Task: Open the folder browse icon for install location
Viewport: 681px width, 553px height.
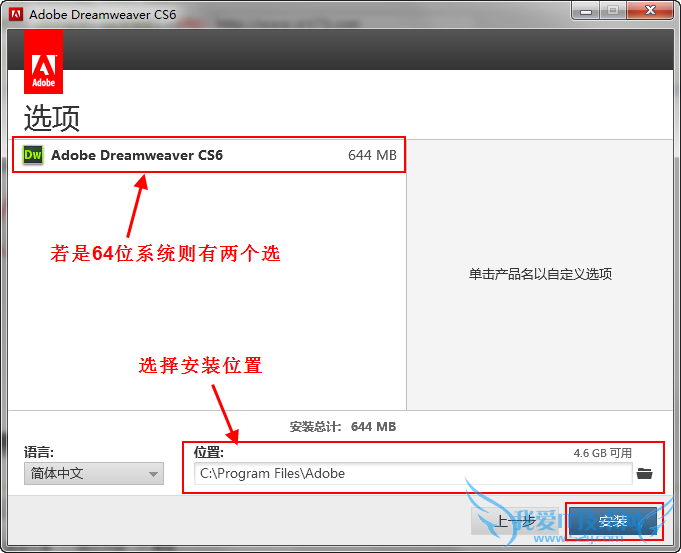Action: click(645, 474)
